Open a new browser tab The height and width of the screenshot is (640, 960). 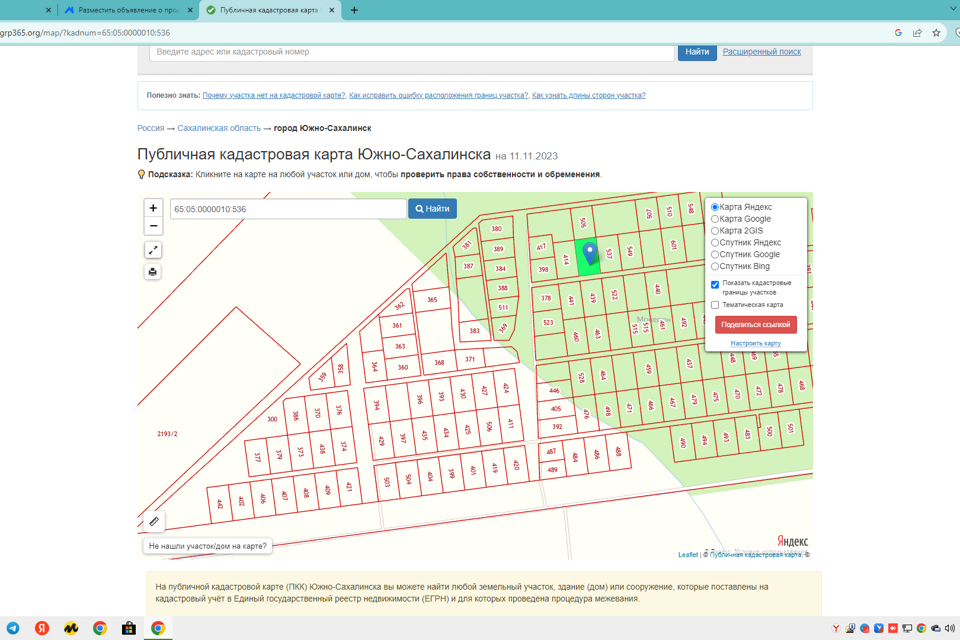point(354,10)
